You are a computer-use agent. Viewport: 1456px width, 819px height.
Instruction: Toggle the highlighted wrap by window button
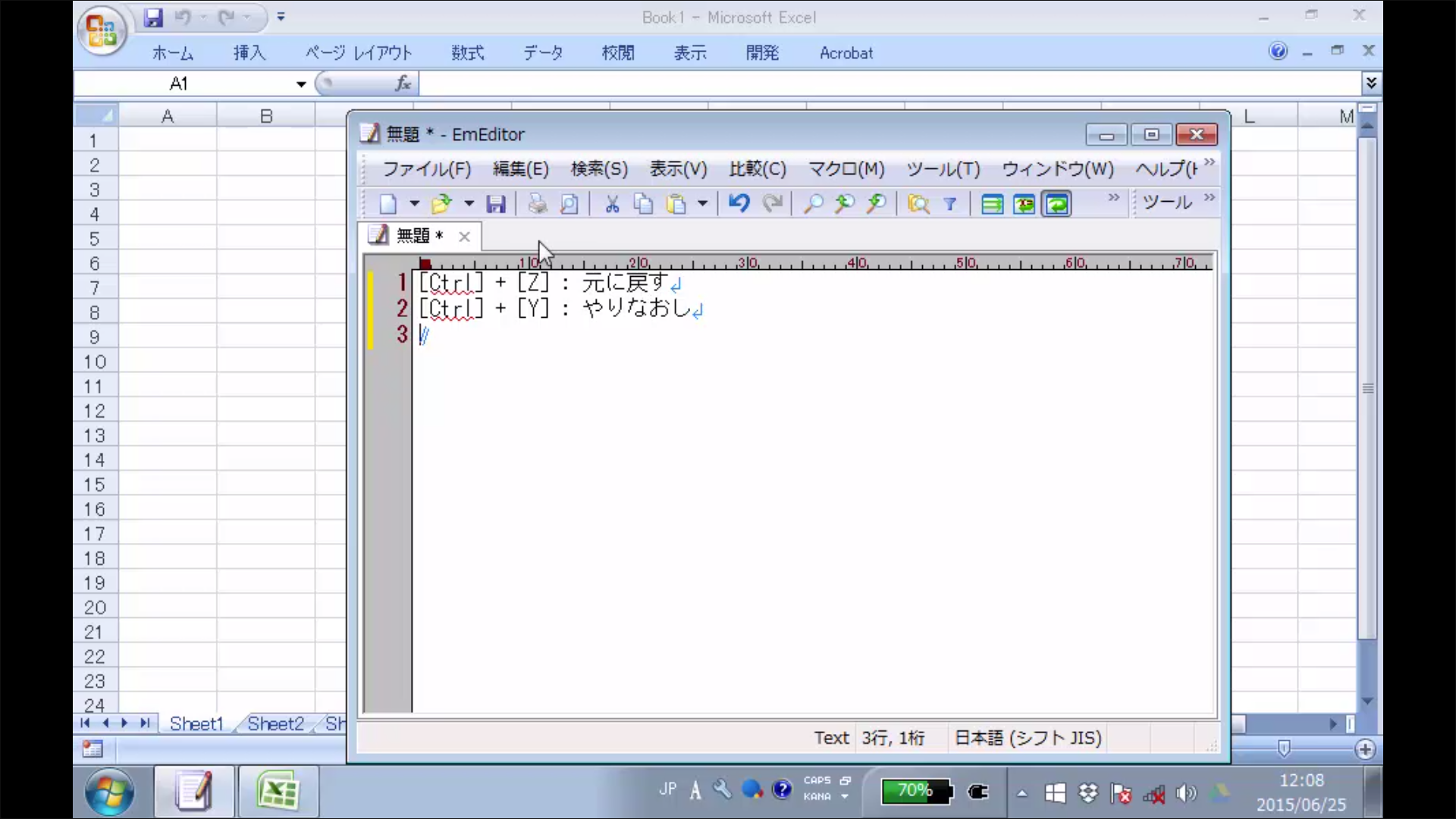[x=1056, y=204]
